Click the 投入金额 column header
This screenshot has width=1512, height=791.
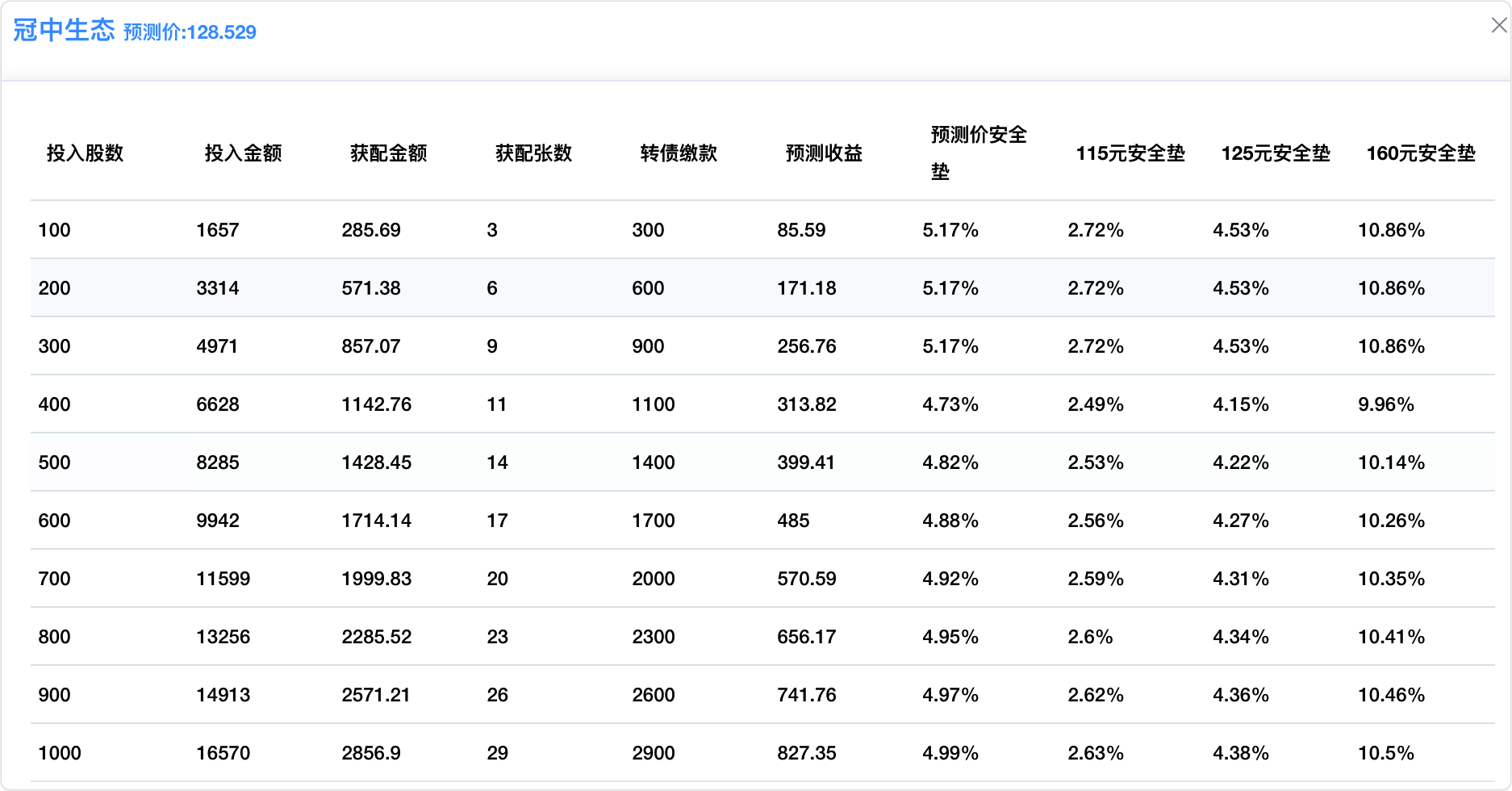tap(243, 153)
